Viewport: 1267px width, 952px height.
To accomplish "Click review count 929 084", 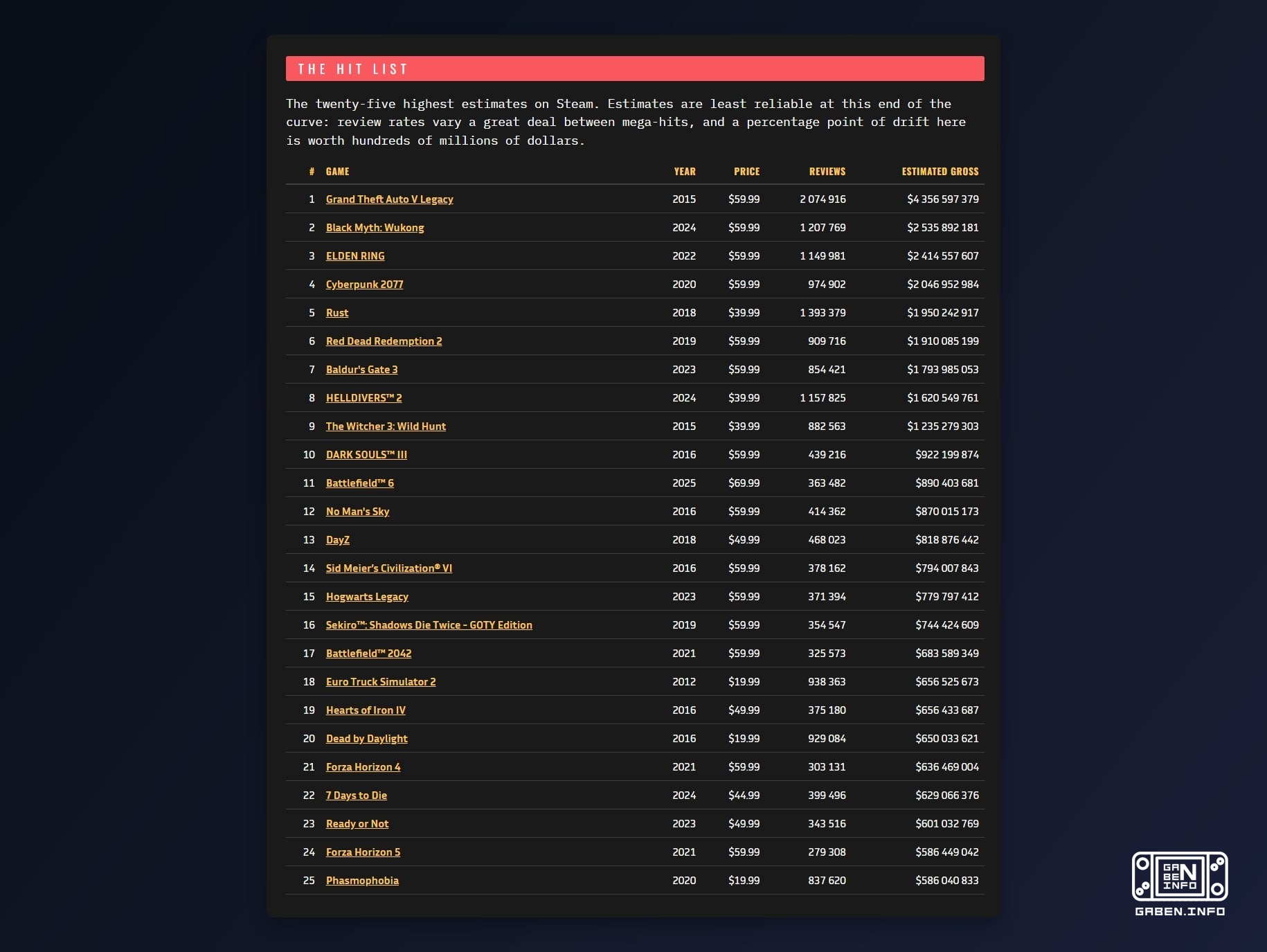I will coord(827,739).
